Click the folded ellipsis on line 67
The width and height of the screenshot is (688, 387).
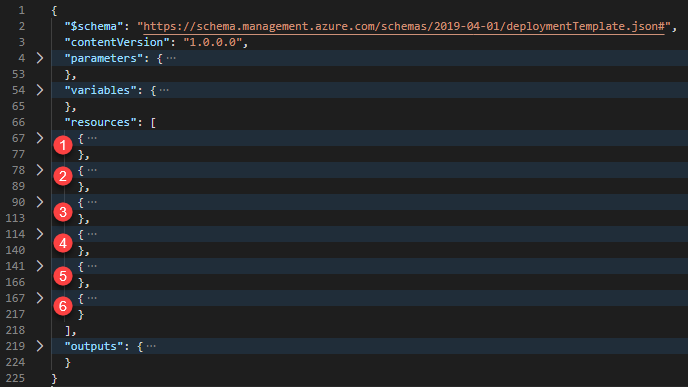click(92, 138)
